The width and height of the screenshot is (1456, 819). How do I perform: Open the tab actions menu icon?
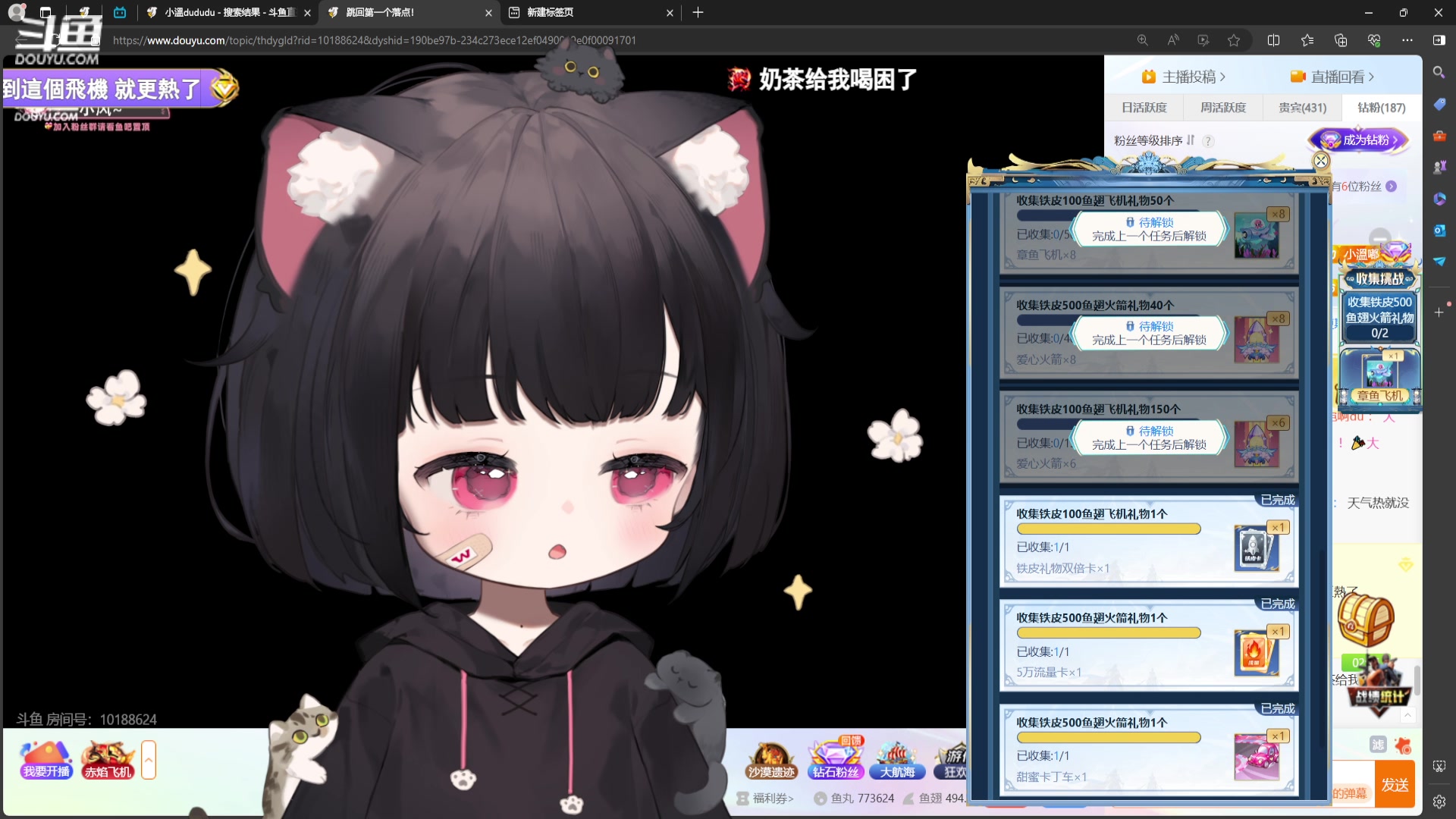45,12
